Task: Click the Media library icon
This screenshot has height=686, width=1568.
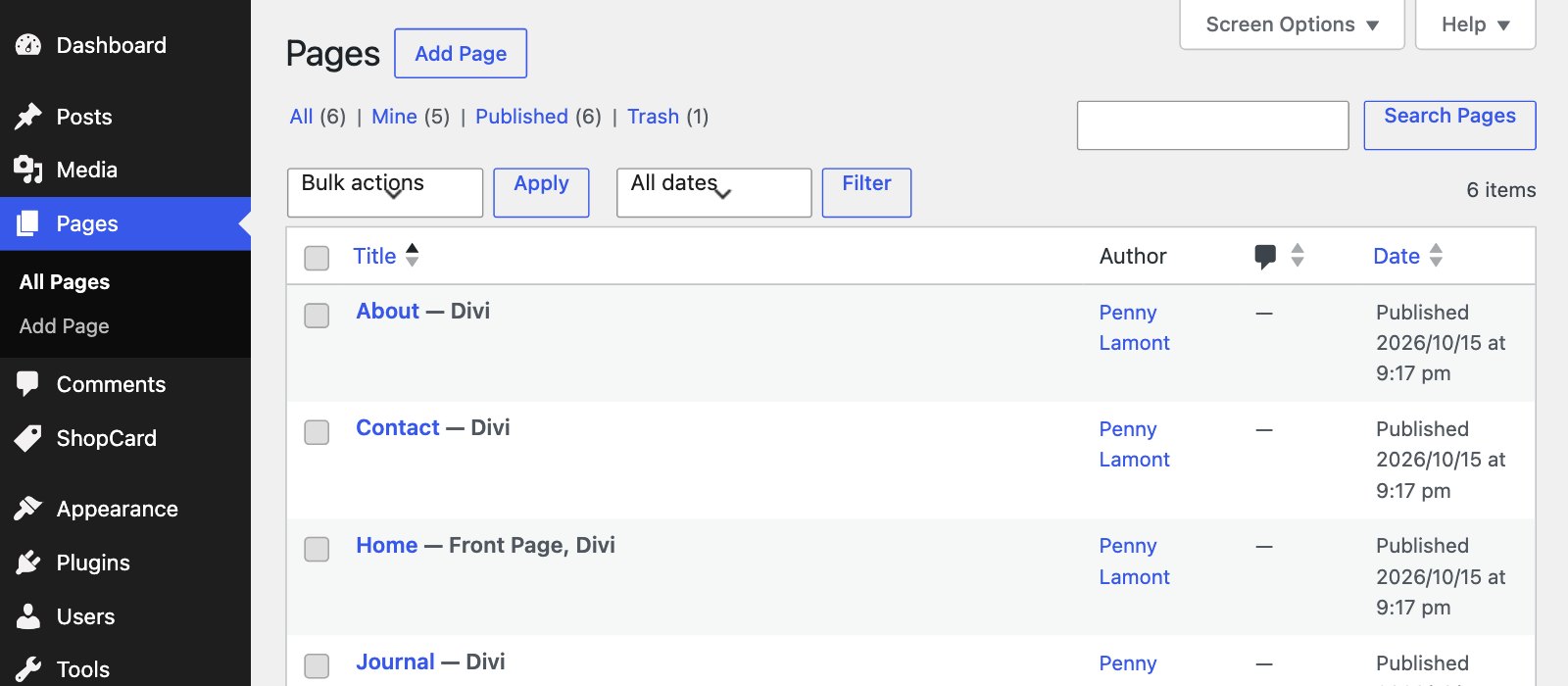Action: (28, 170)
